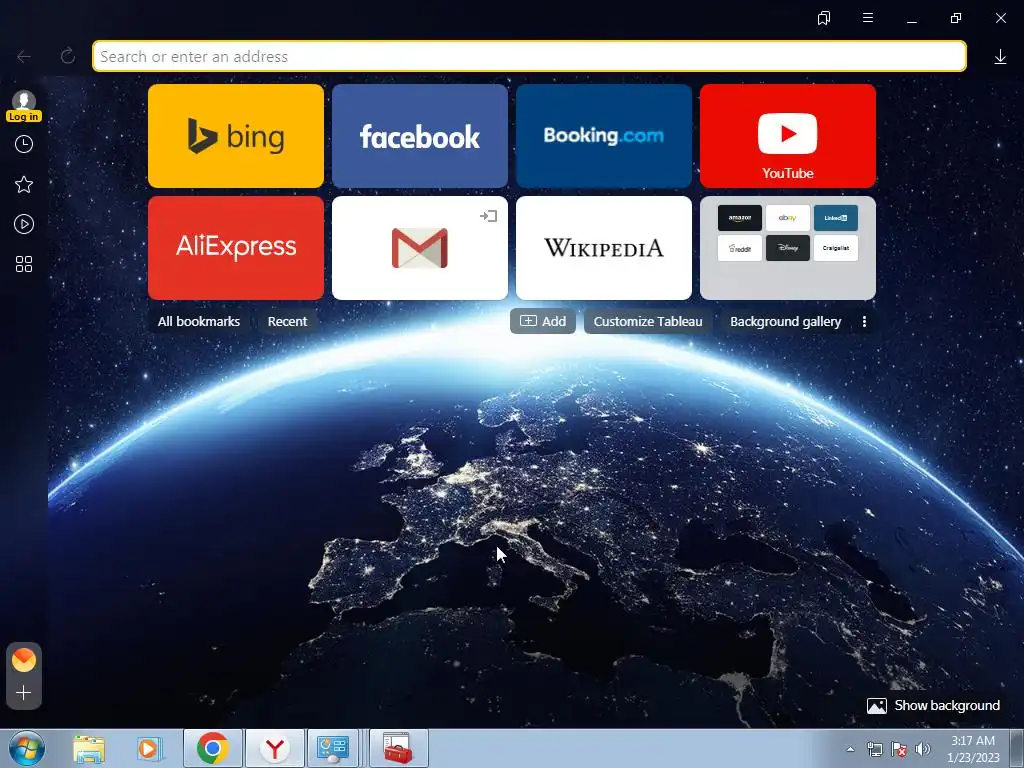This screenshot has width=1024, height=768.
Task: Open the Gmail tile
Action: pos(420,248)
